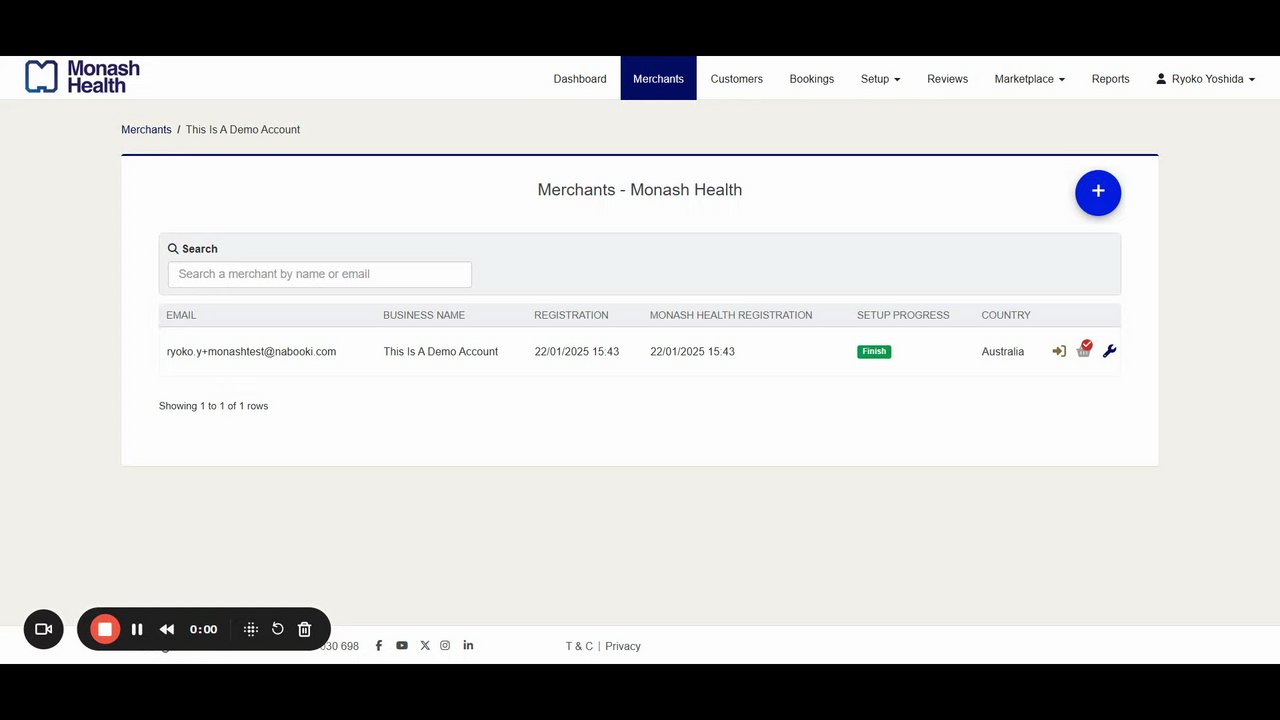Click the SETUP PROGRESS column header
The height and width of the screenshot is (720, 1280).
point(903,315)
